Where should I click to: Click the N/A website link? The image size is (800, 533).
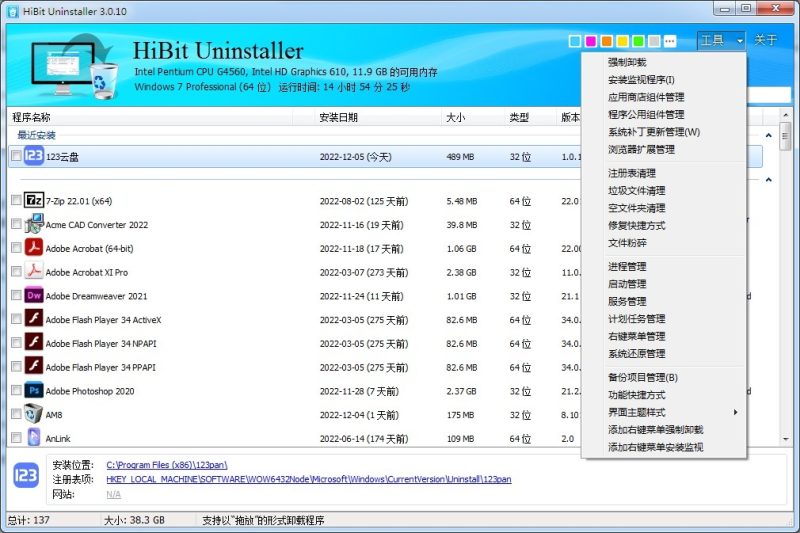(x=113, y=494)
